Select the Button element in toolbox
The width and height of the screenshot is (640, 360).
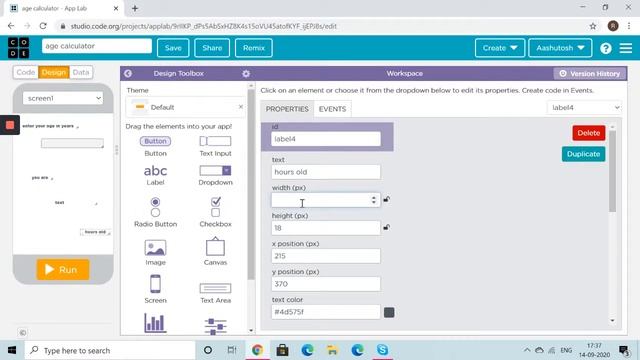pos(155,146)
